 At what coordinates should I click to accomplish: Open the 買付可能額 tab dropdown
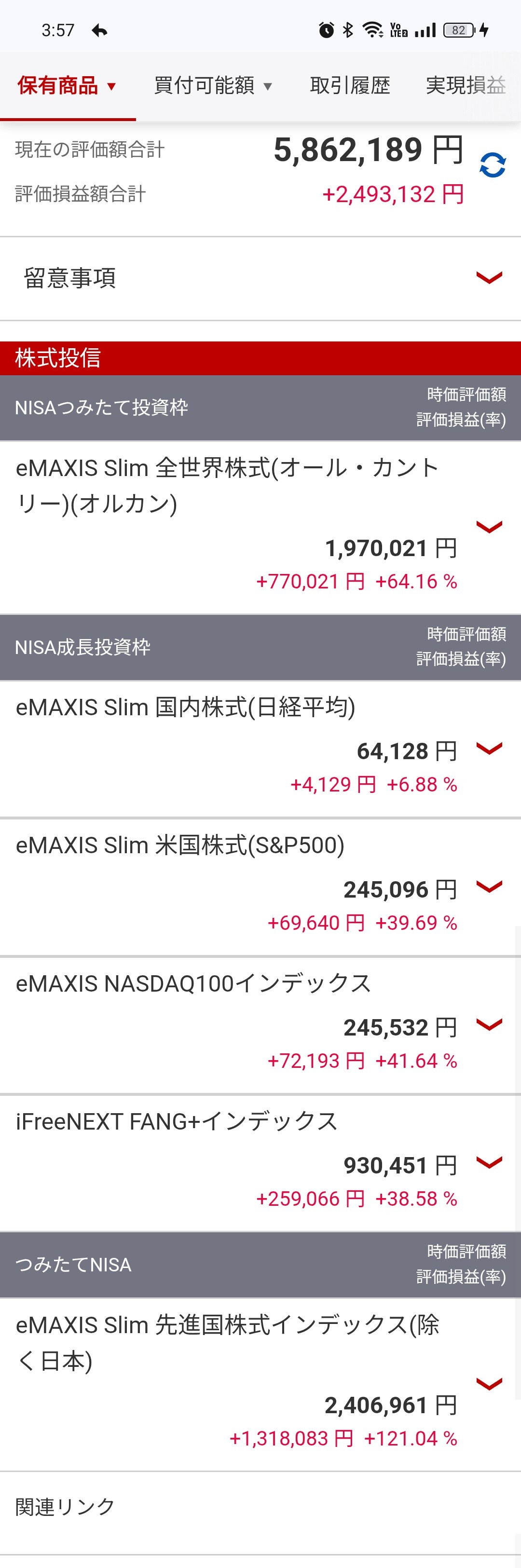[212, 86]
